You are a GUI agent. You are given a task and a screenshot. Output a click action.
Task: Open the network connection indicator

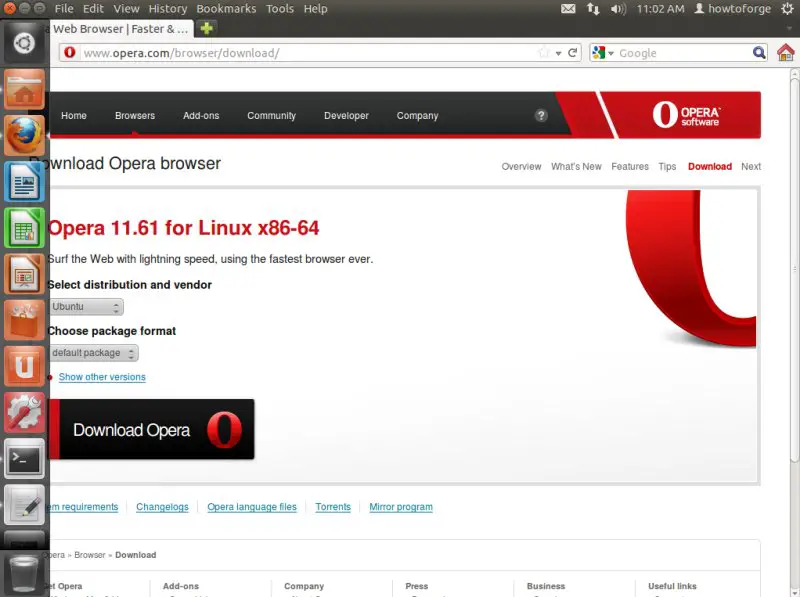[593, 9]
